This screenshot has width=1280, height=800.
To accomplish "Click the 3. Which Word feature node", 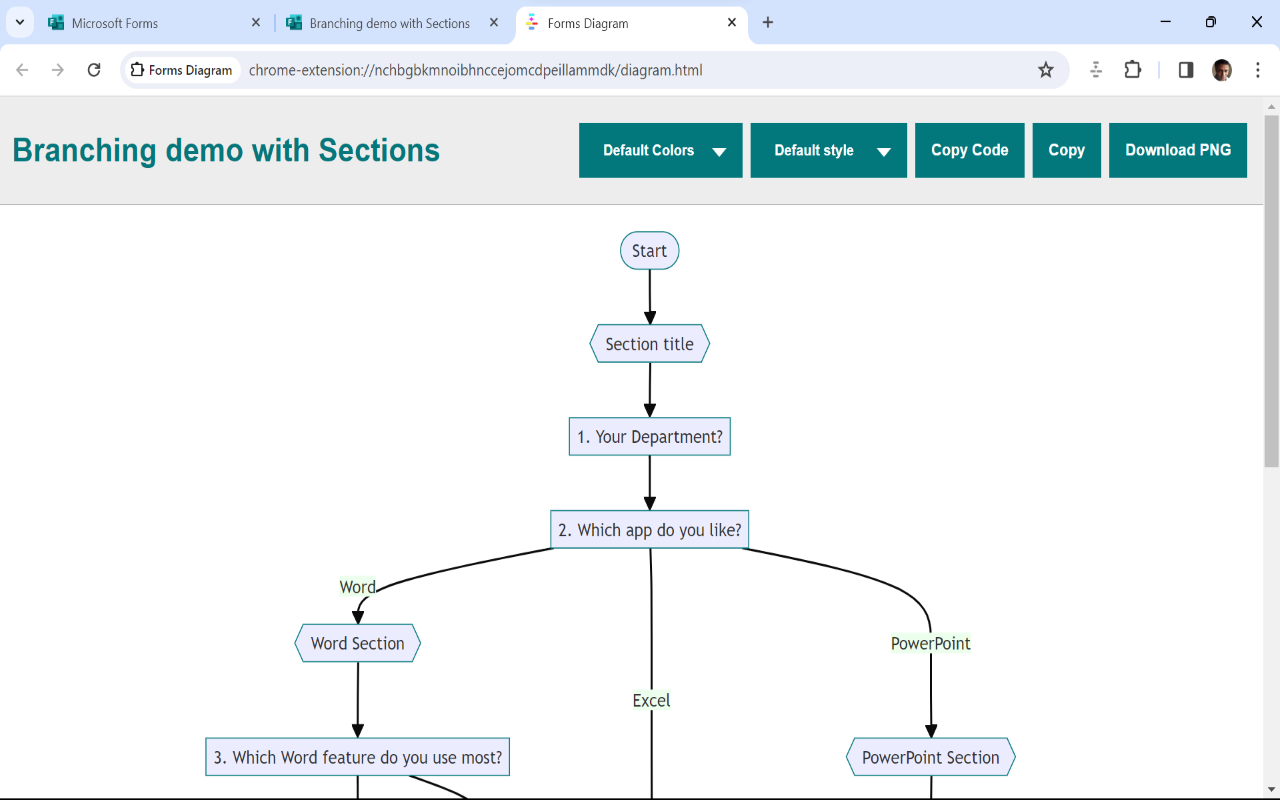I will click(358, 757).
